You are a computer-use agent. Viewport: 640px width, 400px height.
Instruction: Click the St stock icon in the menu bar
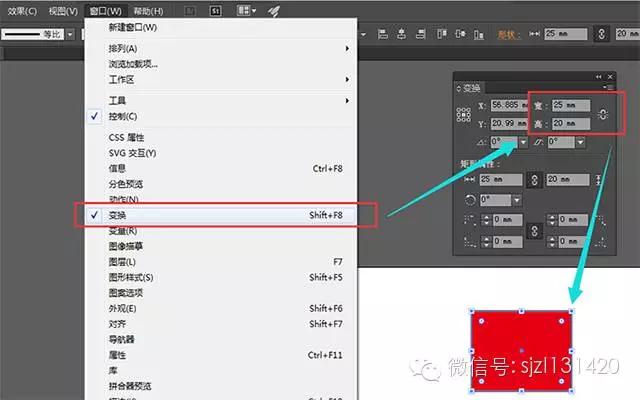[x=216, y=11]
